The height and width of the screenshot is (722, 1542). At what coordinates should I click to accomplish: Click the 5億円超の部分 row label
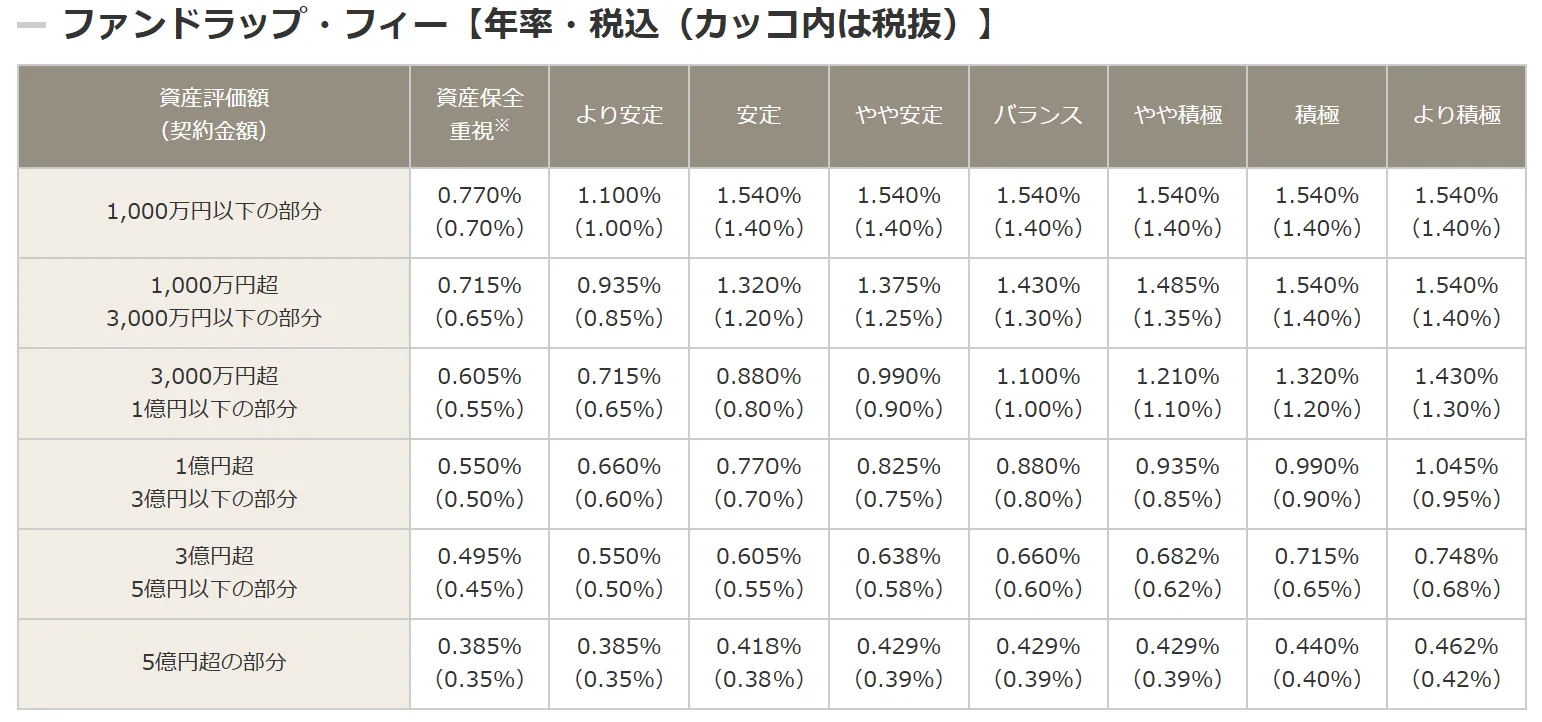[x=214, y=662]
